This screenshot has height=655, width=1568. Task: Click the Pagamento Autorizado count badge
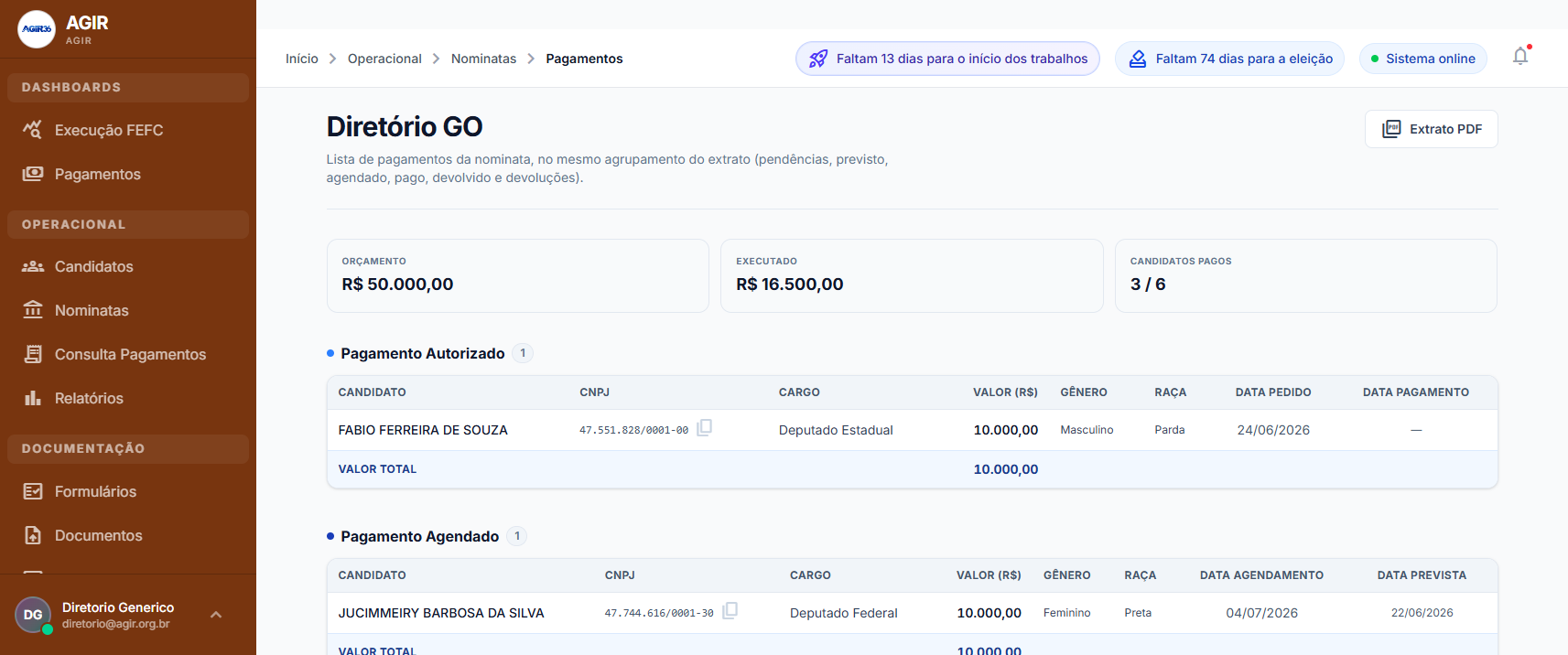523,353
